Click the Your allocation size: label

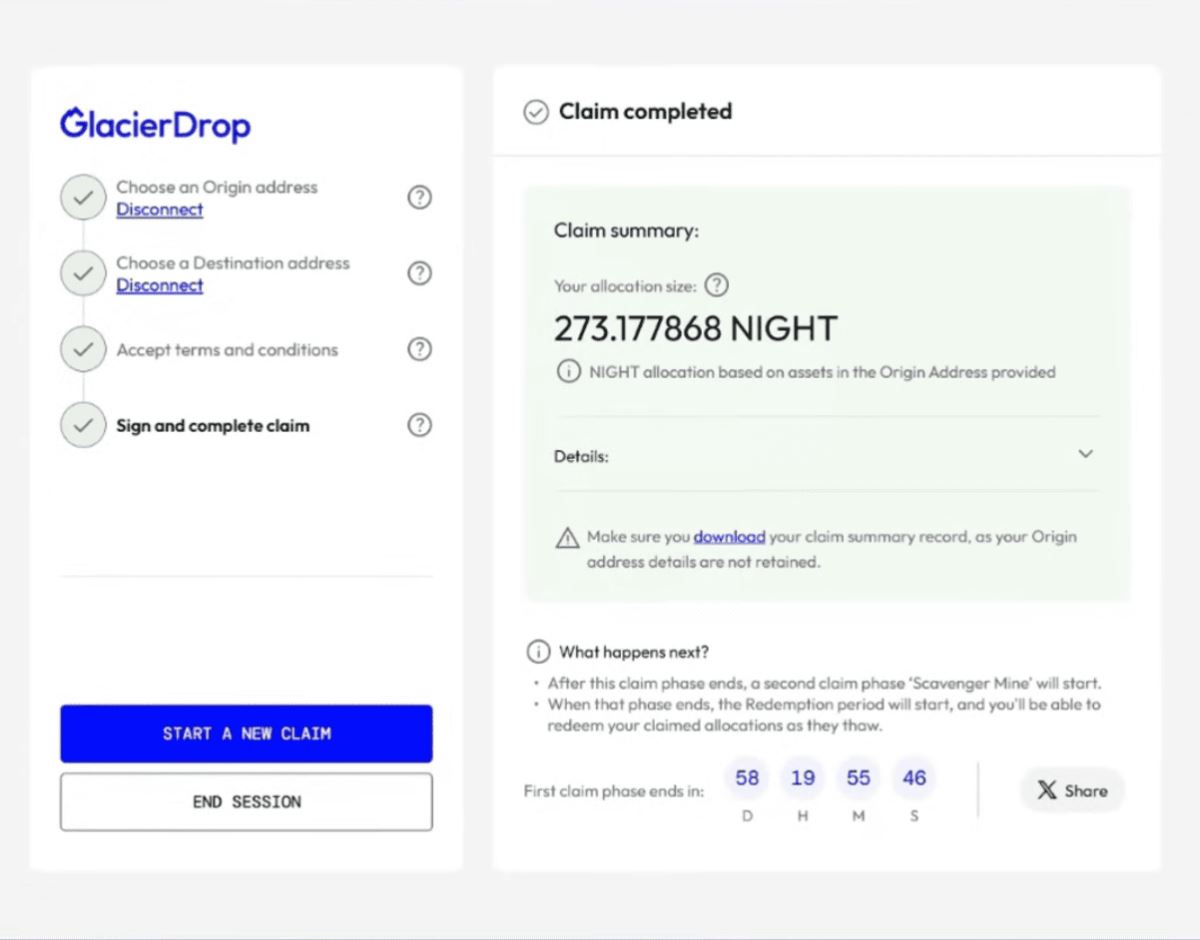(x=625, y=286)
